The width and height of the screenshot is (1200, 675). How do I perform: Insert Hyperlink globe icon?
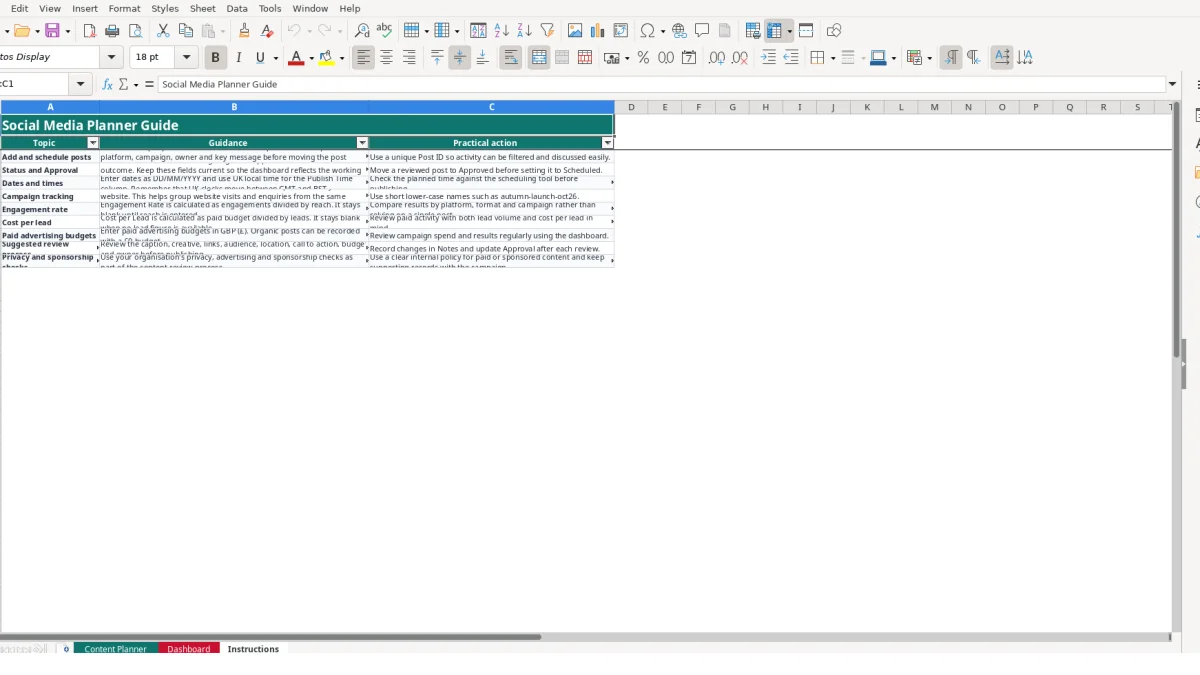(679, 31)
